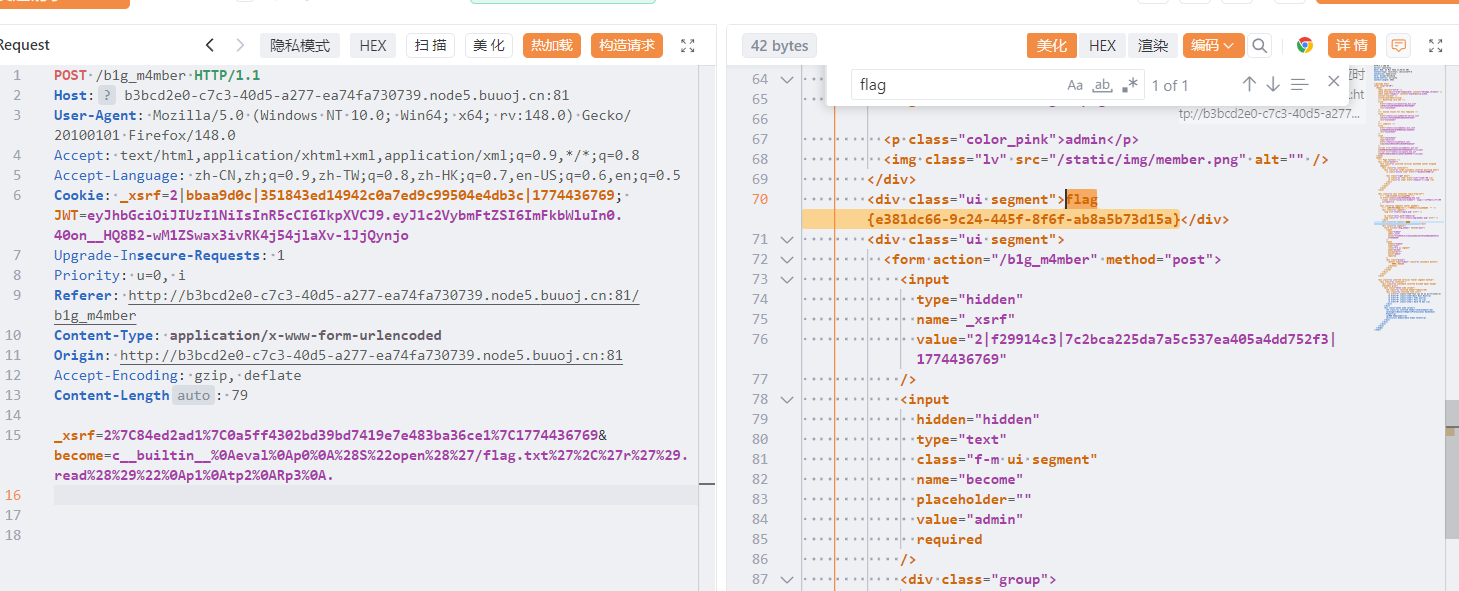Click the 'become' parameter in the request body
Screen dimensions: 1459x591
[x=78, y=455]
